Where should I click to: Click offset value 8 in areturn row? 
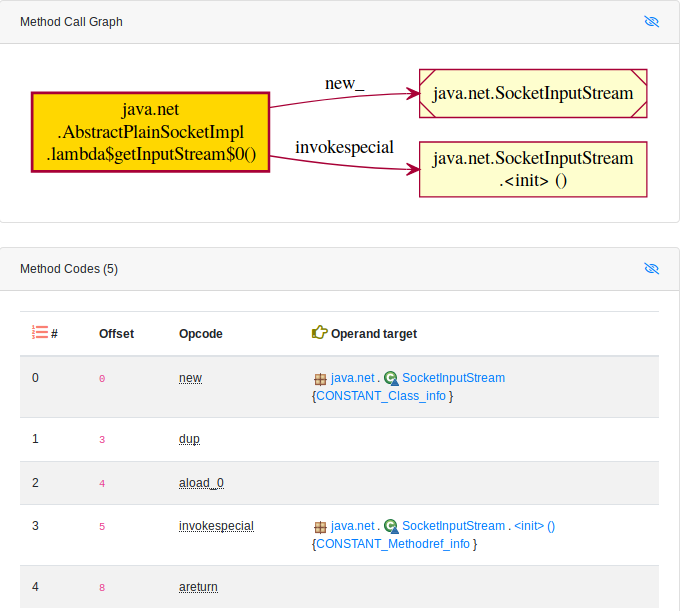(x=102, y=588)
